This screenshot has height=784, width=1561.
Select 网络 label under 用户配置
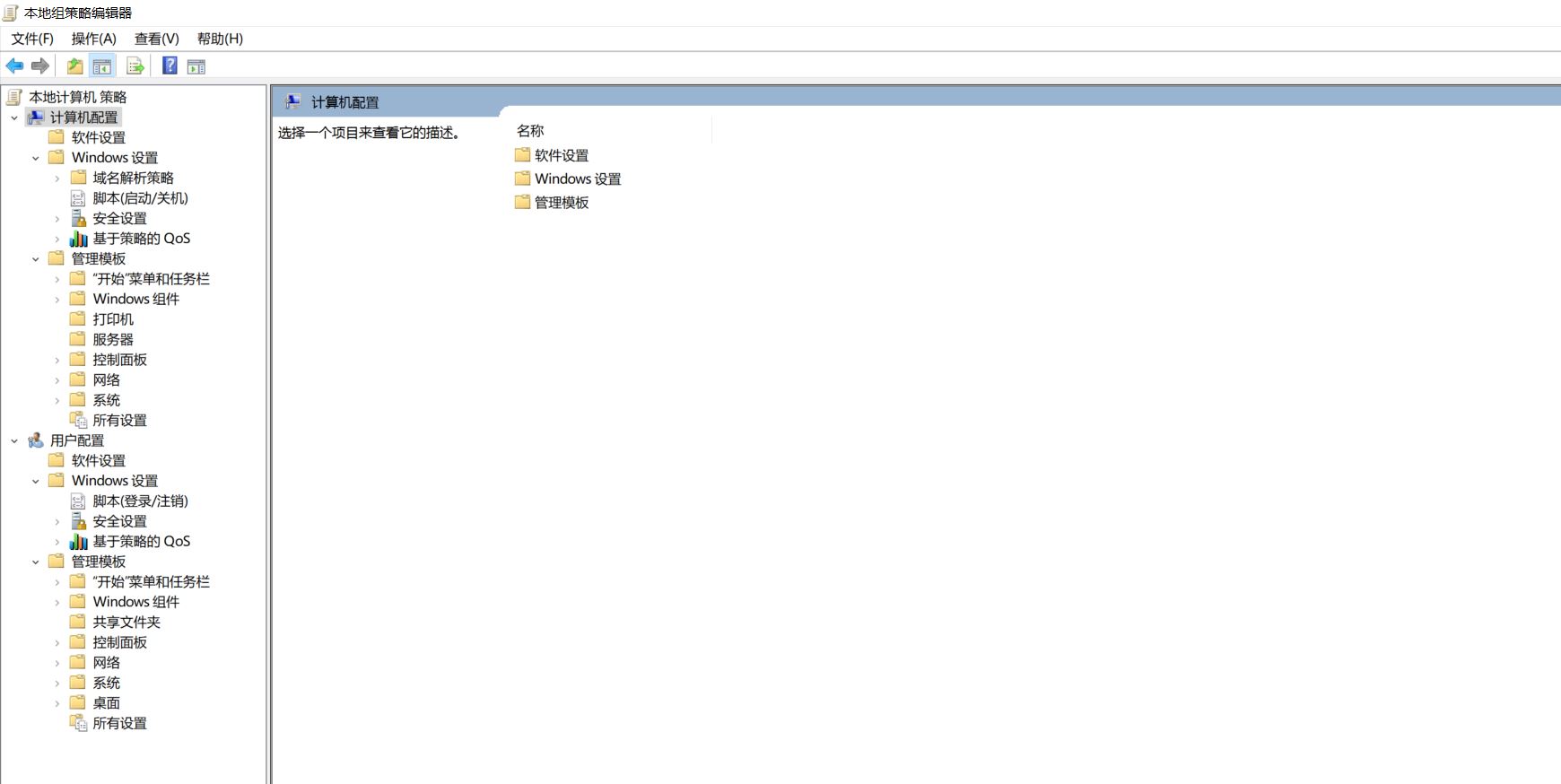coord(107,662)
